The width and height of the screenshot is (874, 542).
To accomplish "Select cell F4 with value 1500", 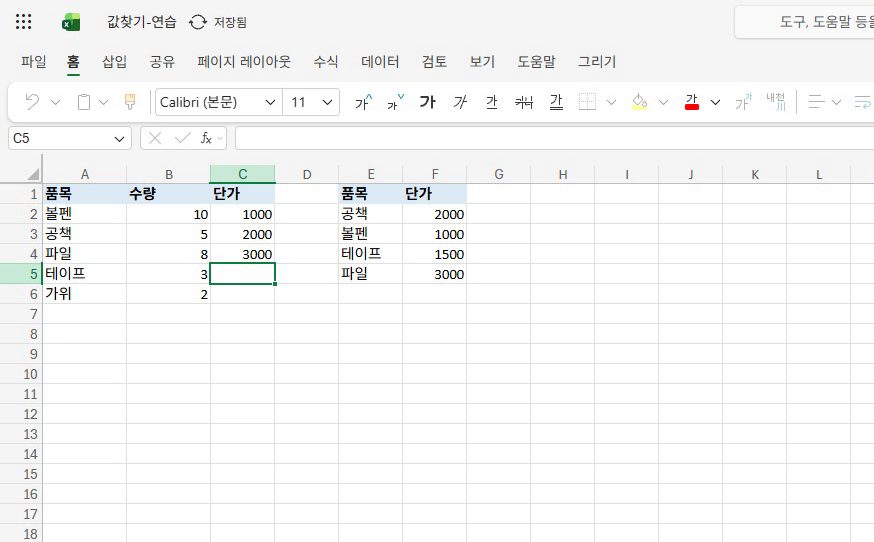I will click(x=434, y=254).
